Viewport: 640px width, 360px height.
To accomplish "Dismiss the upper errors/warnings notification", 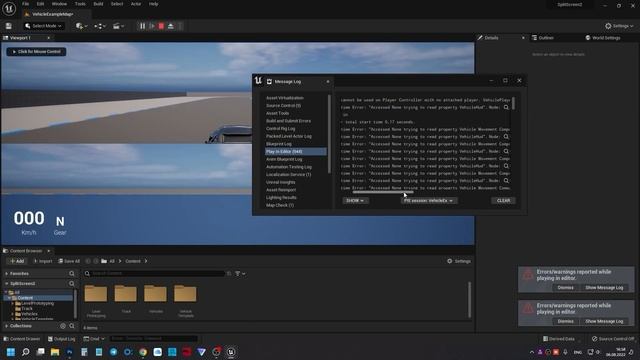I will coord(565,288).
